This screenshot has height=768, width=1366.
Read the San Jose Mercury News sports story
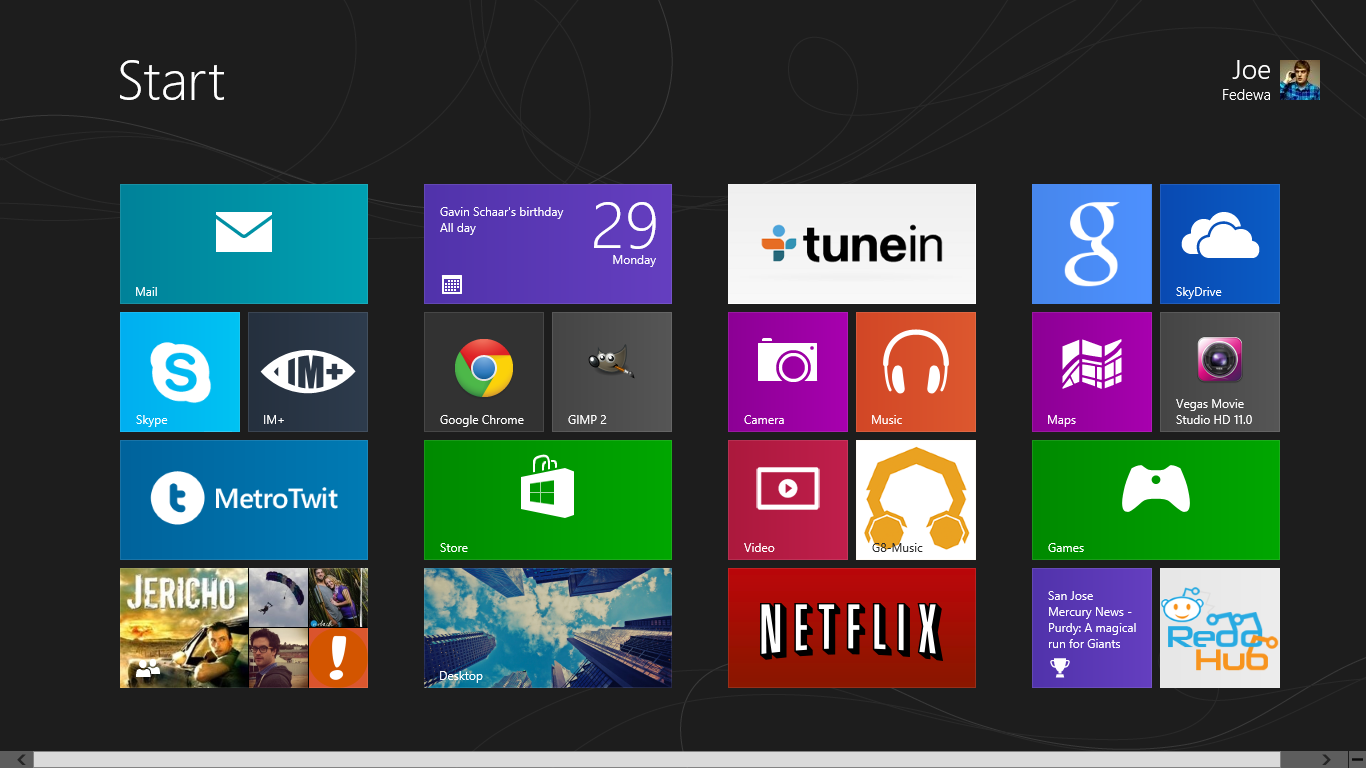tap(1092, 627)
